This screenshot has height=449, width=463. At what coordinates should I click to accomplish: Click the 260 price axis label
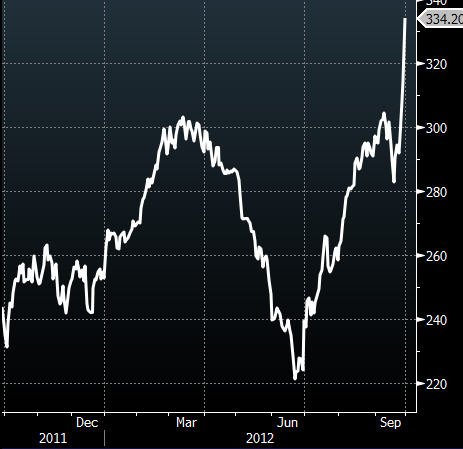436,256
